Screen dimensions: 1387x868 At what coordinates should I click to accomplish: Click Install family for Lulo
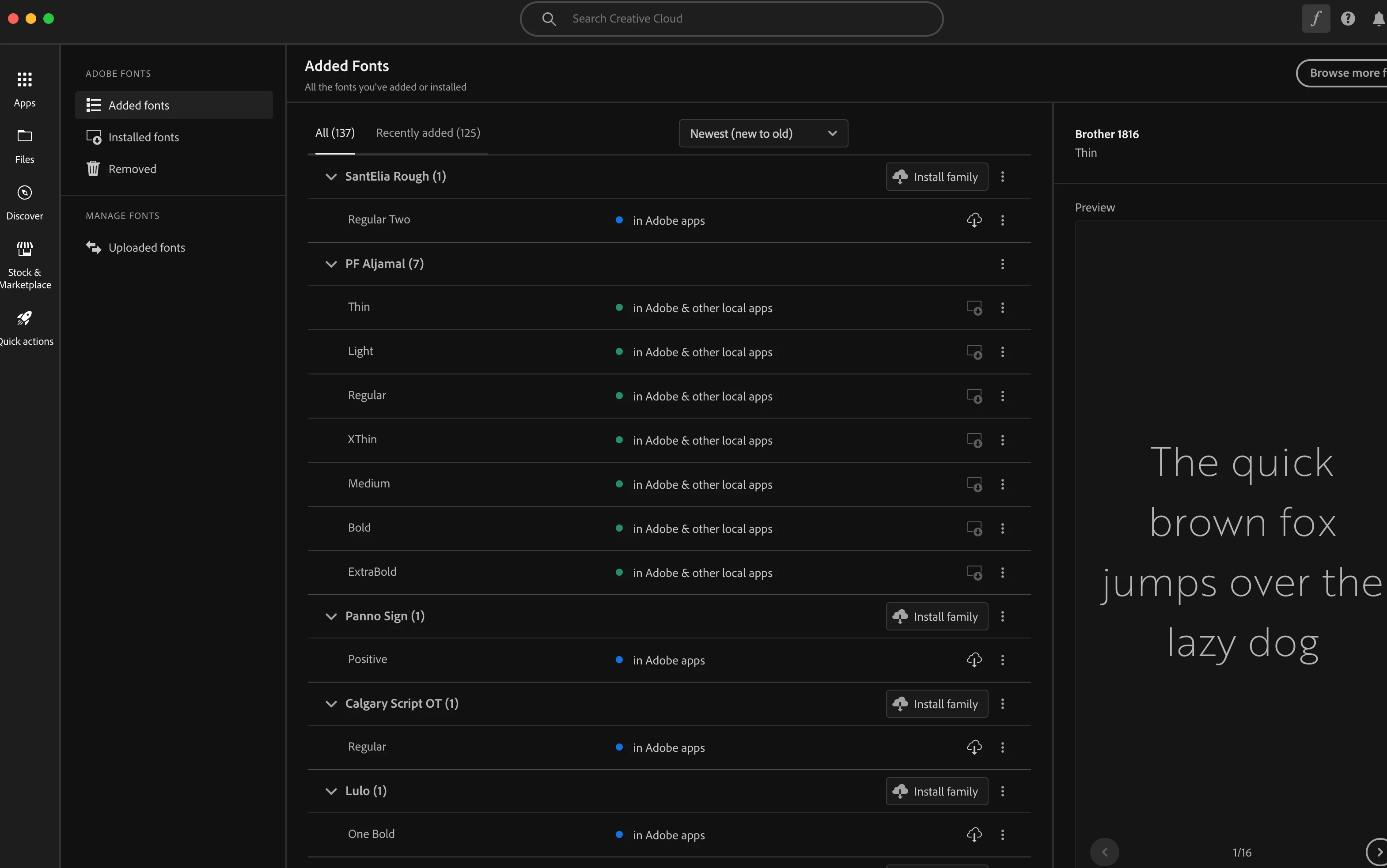[937, 791]
